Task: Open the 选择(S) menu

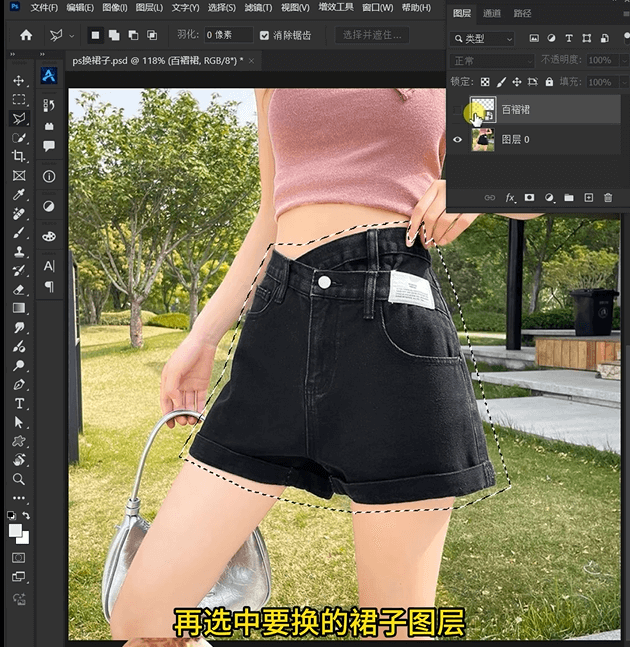Action: pyautogui.click(x=222, y=8)
